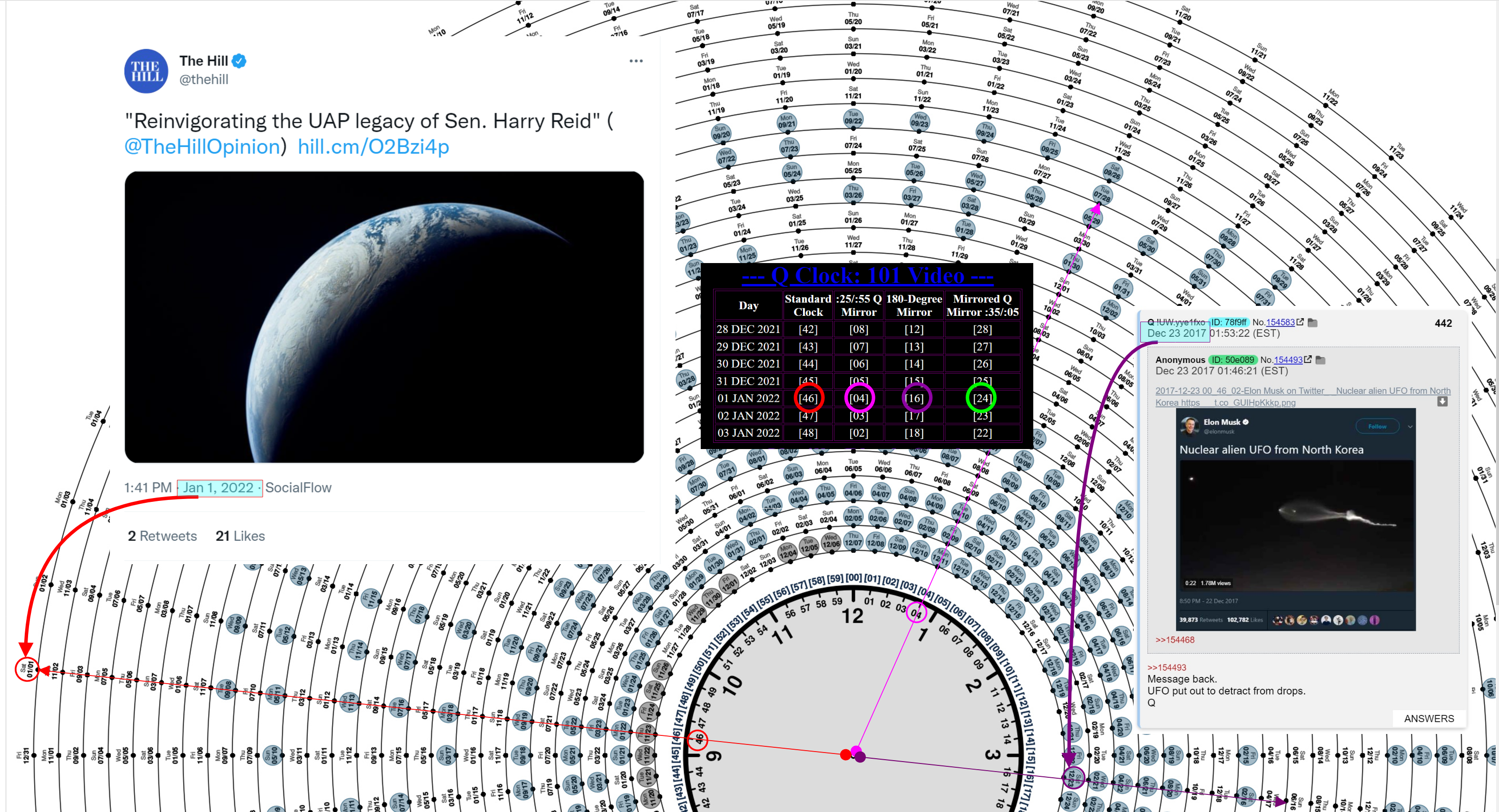
Task: Click Elon Musk tweet's 102,782 Likes count
Action: tap(1244, 620)
